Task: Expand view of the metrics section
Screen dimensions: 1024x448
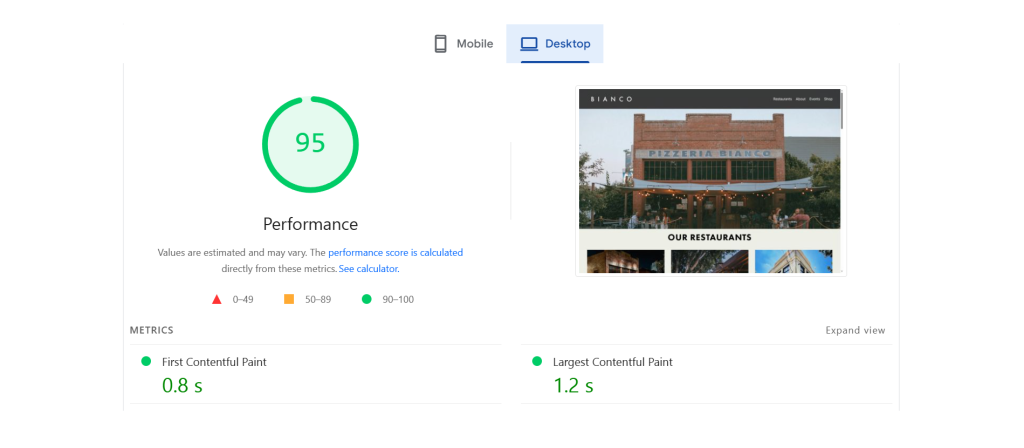Action: (855, 330)
